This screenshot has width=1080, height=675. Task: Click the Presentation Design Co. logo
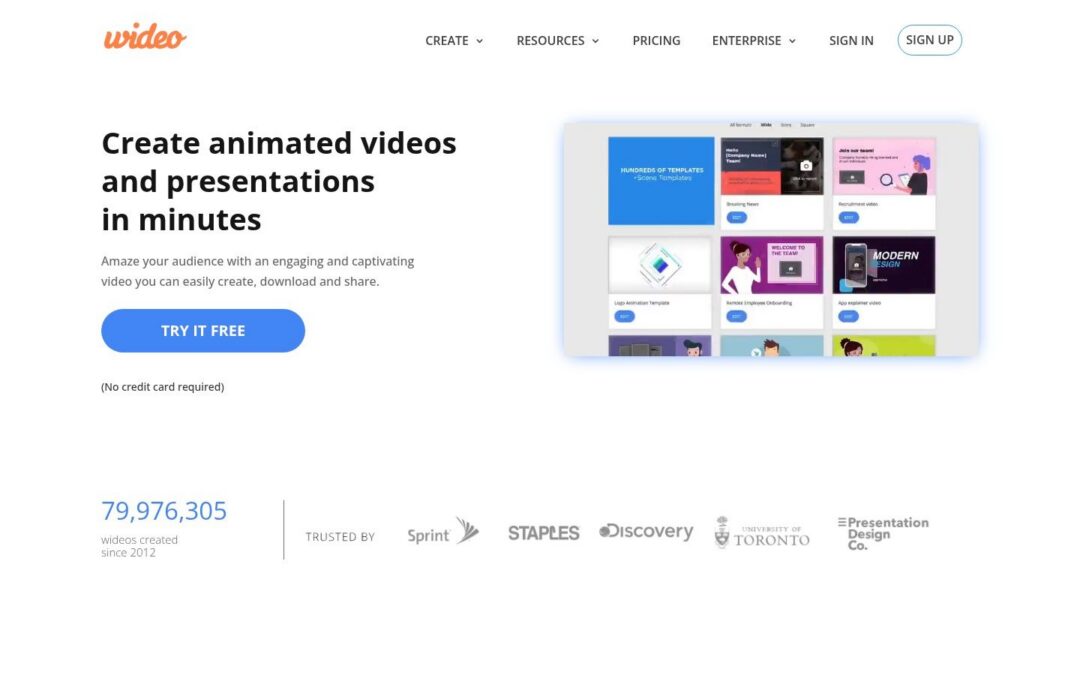coord(883,530)
